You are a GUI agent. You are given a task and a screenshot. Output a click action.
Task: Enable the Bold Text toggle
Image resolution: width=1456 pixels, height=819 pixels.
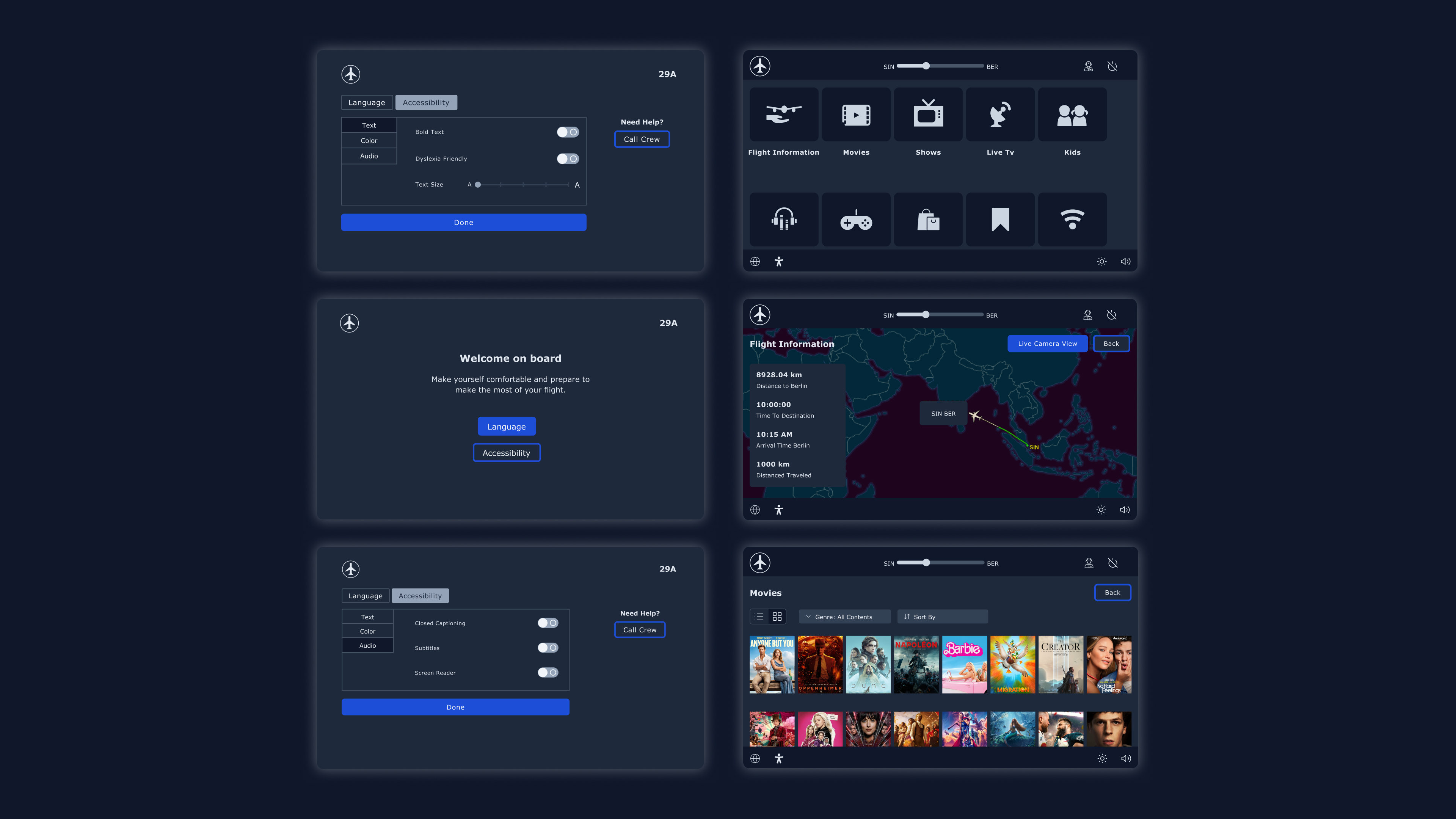(x=568, y=132)
